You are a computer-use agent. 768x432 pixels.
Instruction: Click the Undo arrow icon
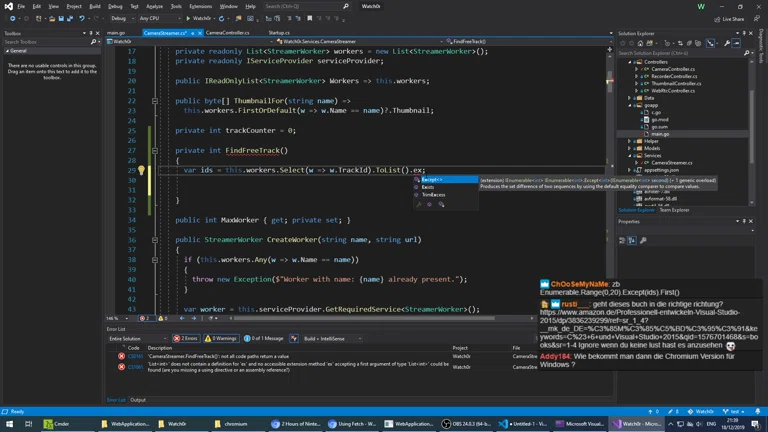[x=82, y=19]
